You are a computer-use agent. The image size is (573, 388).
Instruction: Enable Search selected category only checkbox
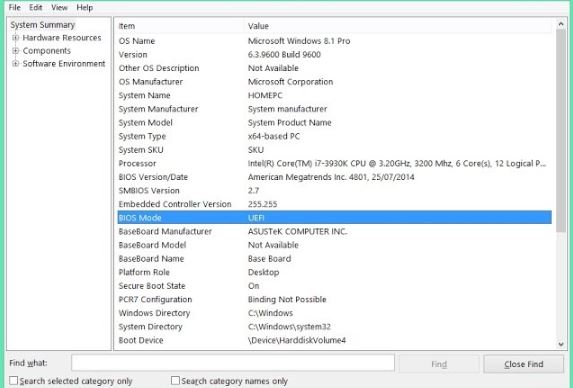(x=14, y=381)
